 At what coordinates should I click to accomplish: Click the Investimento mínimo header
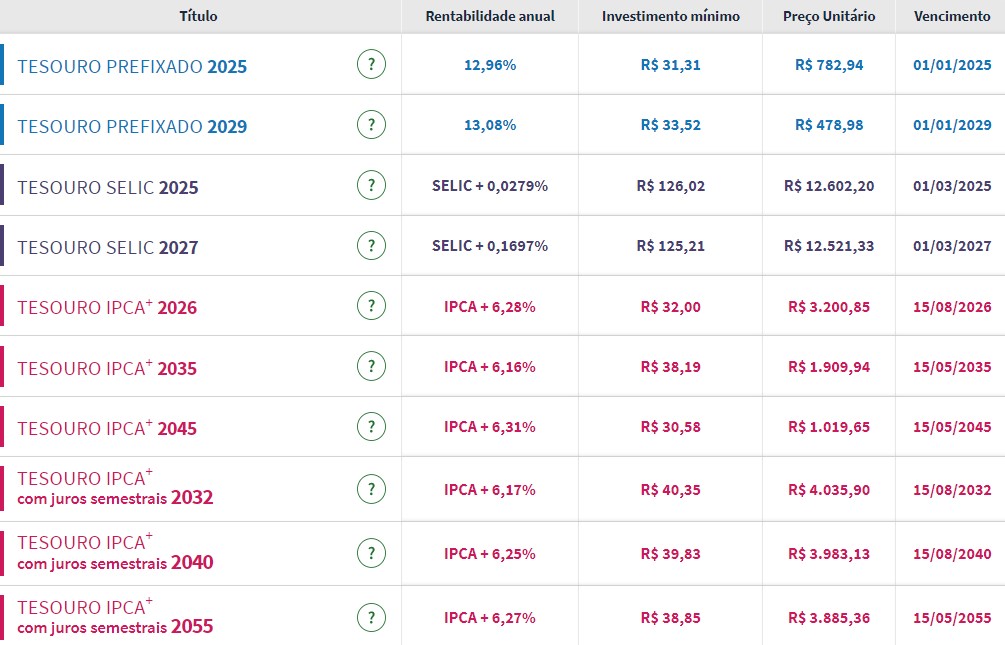(x=671, y=16)
